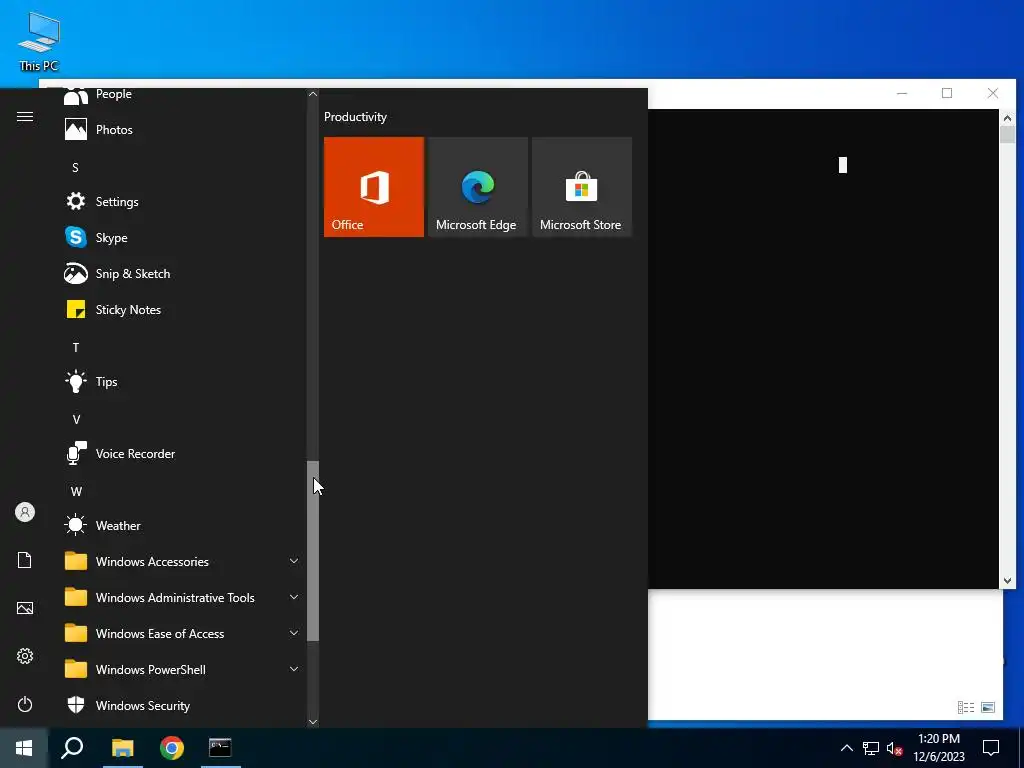Screen dimensions: 1024x768
Task: Jump to the T letter header
Action: [x=75, y=347]
